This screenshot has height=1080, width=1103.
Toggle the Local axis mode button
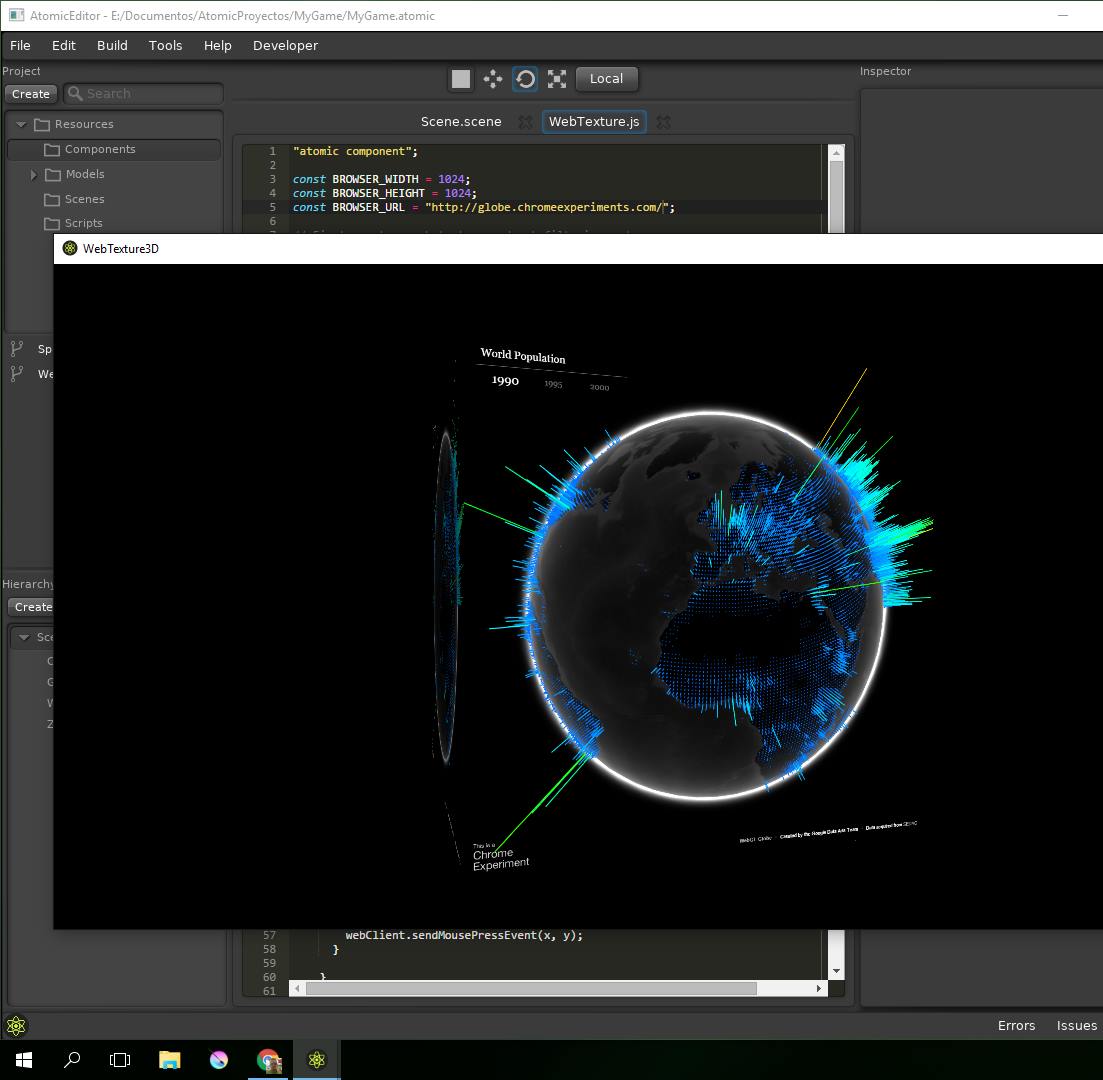606,79
